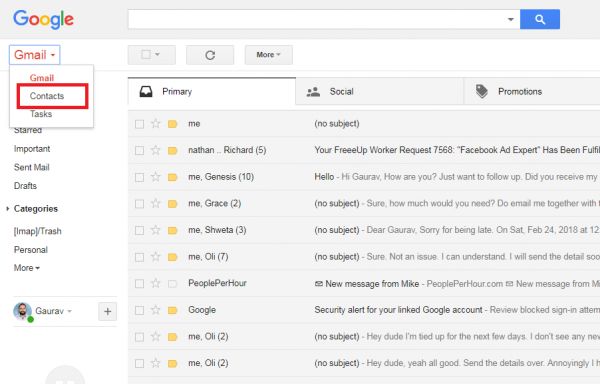
Task: Mark PeoplePerHour email as important
Action: pos(173,283)
